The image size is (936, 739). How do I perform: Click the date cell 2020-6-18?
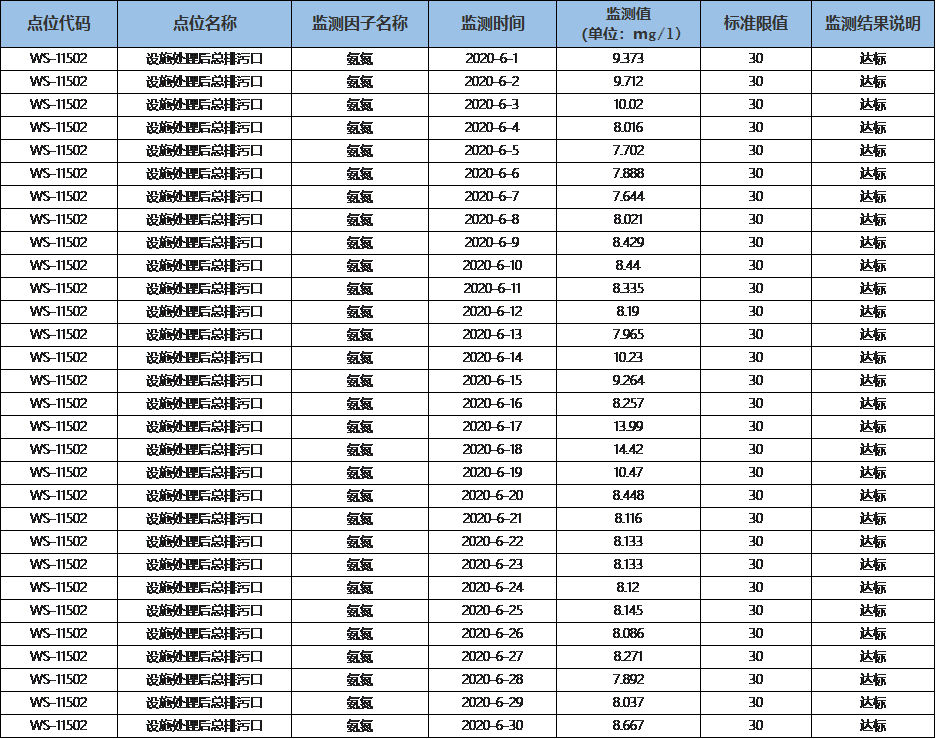tap(492, 449)
